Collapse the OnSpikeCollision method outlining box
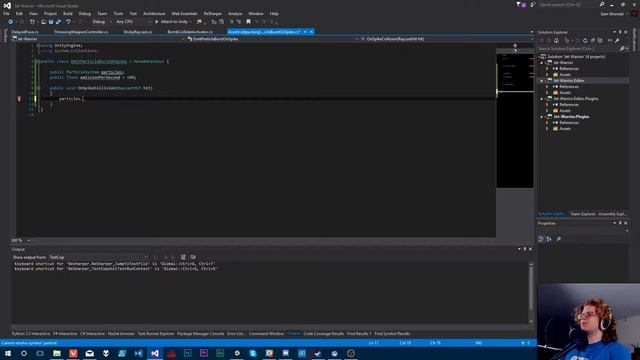The width and height of the screenshot is (640, 360). [38, 88]
